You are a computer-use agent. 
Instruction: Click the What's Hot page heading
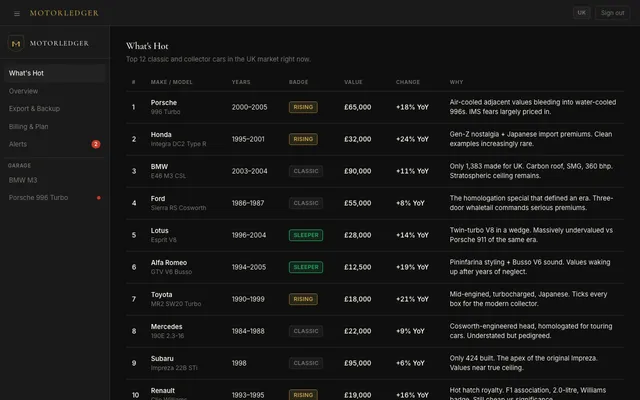[147, 46]
